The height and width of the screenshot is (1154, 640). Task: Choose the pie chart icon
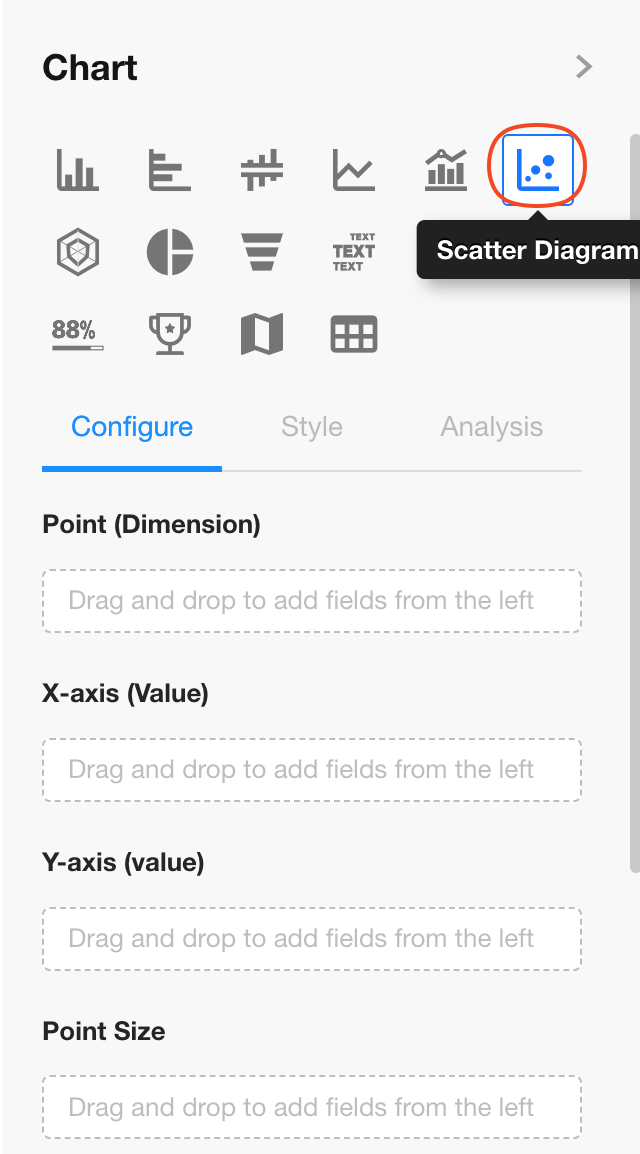pyautogui.click(x=169, y=252)
